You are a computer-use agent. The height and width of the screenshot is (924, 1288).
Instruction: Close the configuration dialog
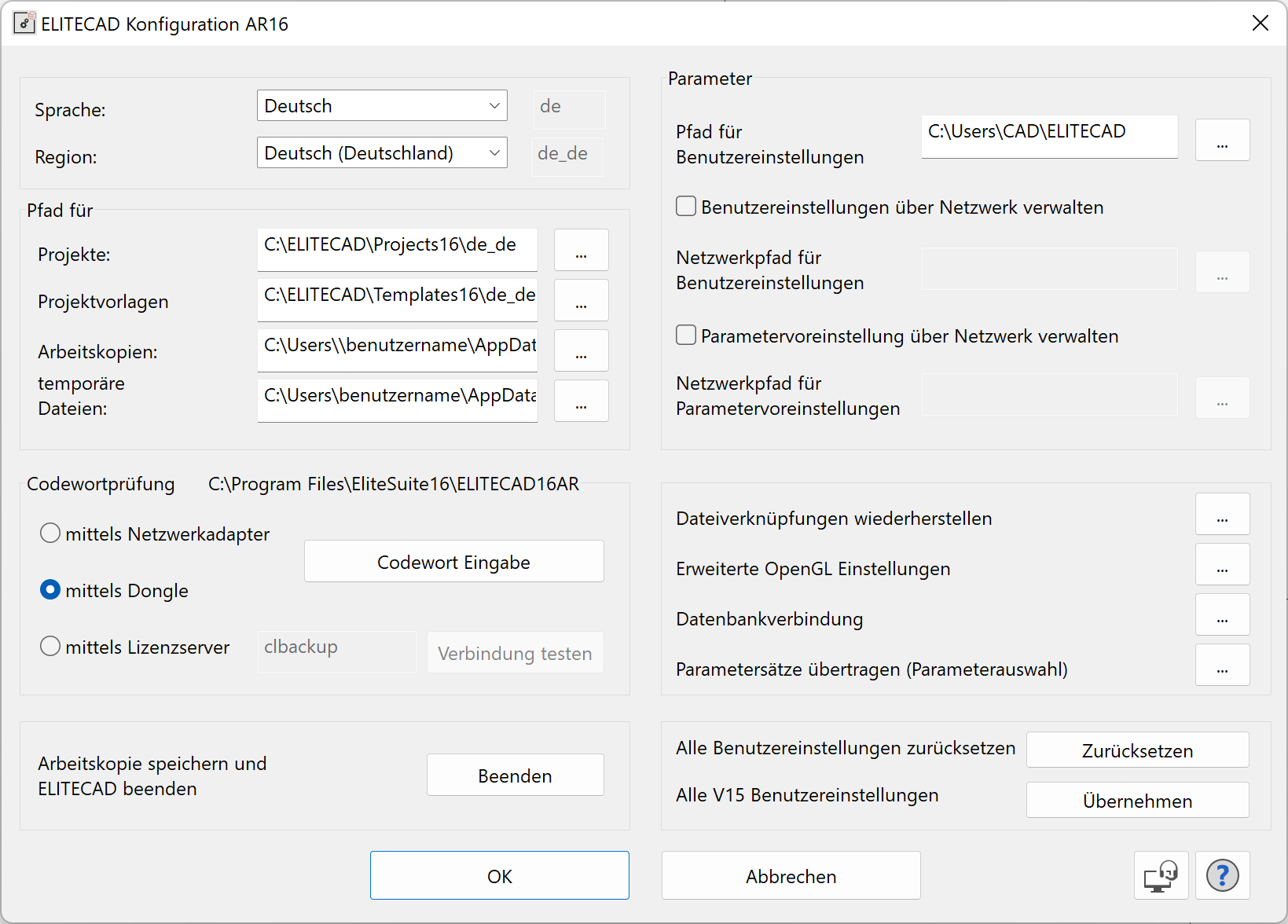click(x=1260, y=24)
